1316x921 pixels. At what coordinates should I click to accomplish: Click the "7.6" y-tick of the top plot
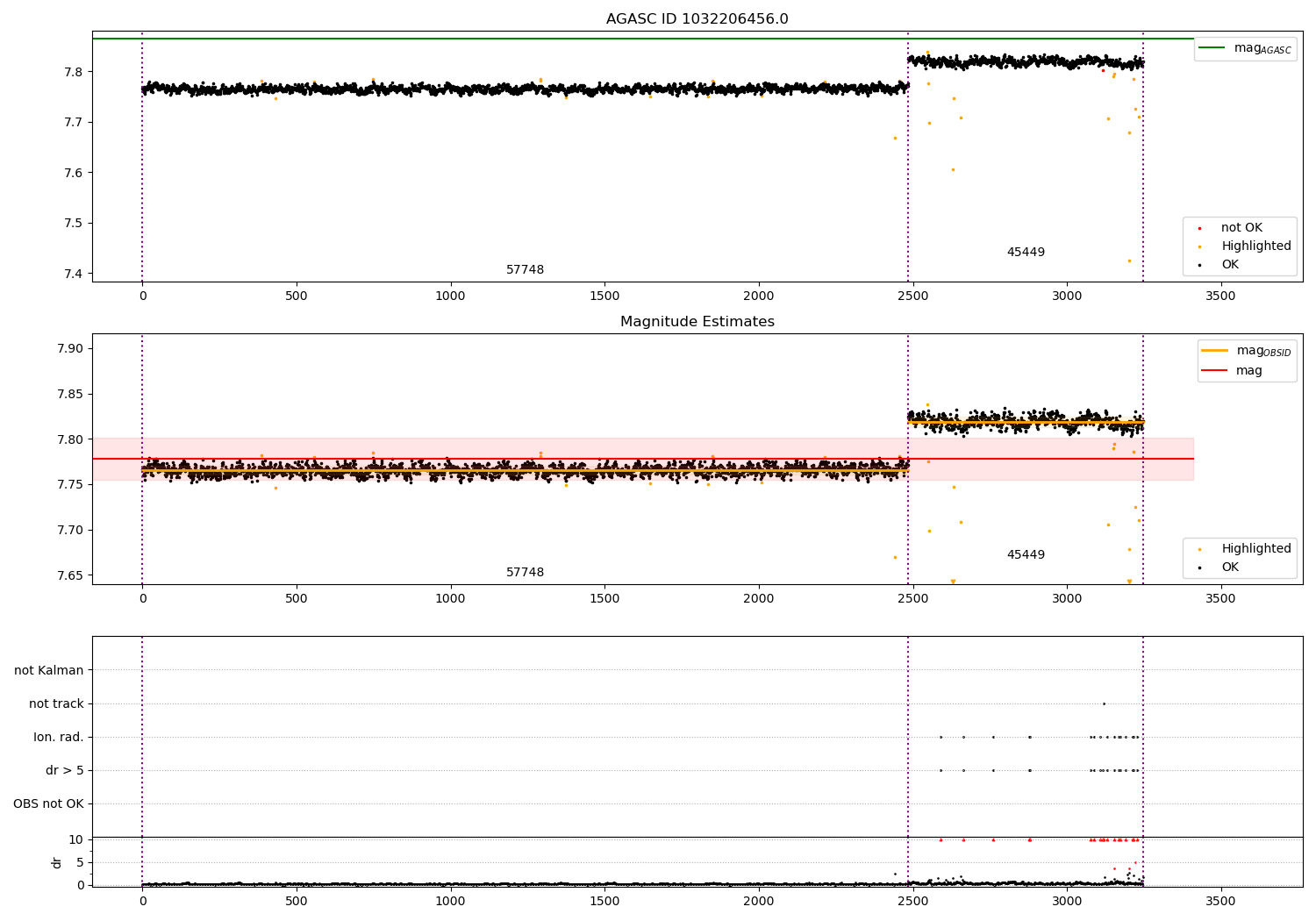tap(75, 173)
